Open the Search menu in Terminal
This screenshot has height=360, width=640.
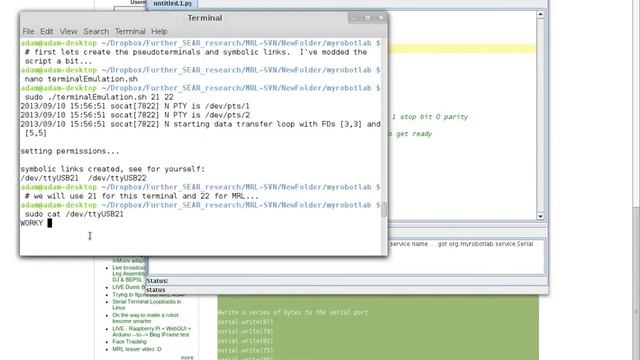pos(96,31)
